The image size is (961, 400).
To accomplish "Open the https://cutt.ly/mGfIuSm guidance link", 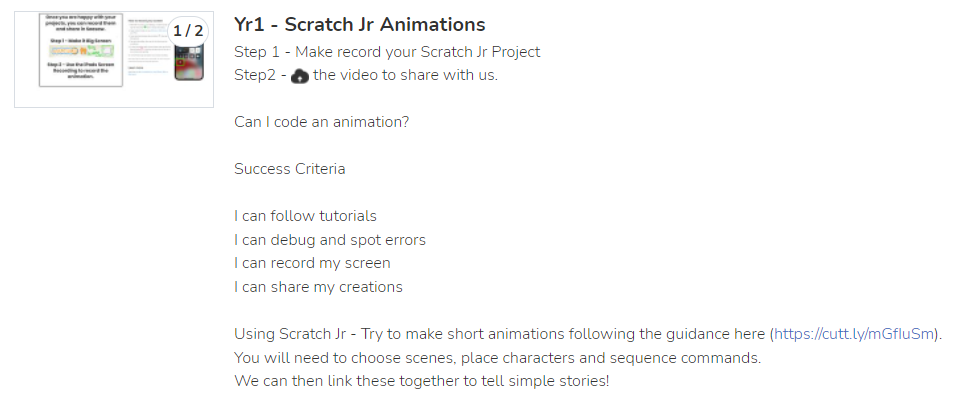I will click(854, 334).
